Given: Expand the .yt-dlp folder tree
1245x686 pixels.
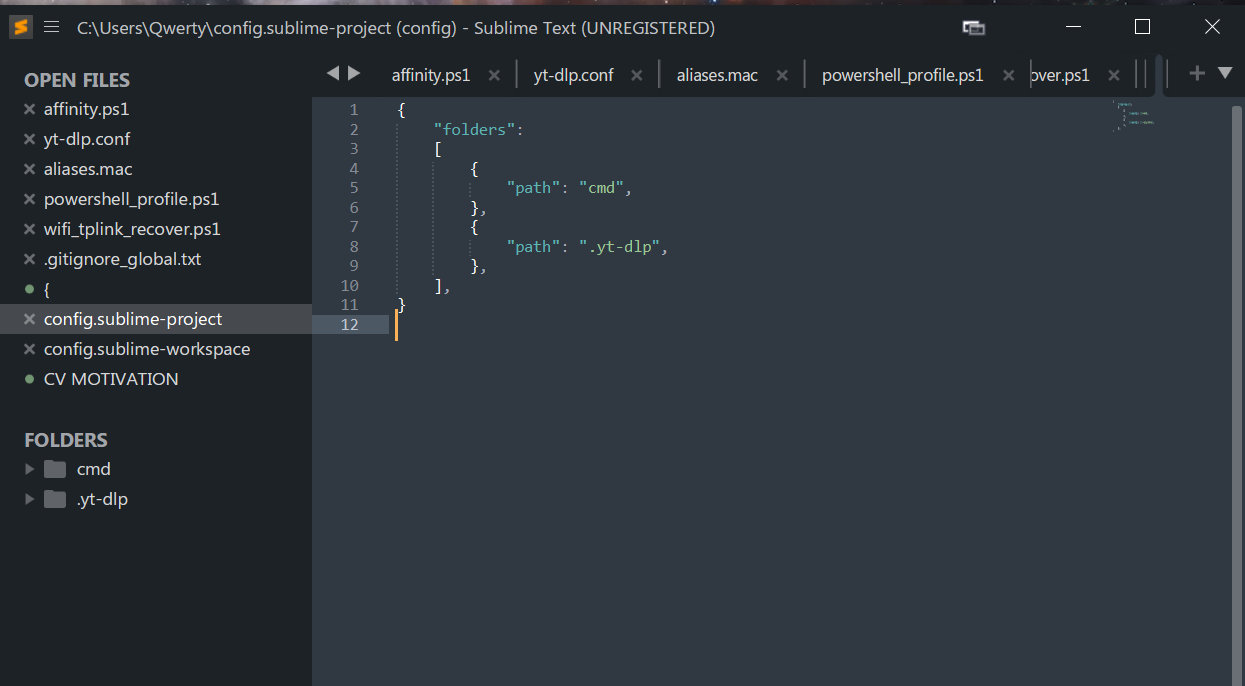Looking at the screenshot, I should coord(30,499).
